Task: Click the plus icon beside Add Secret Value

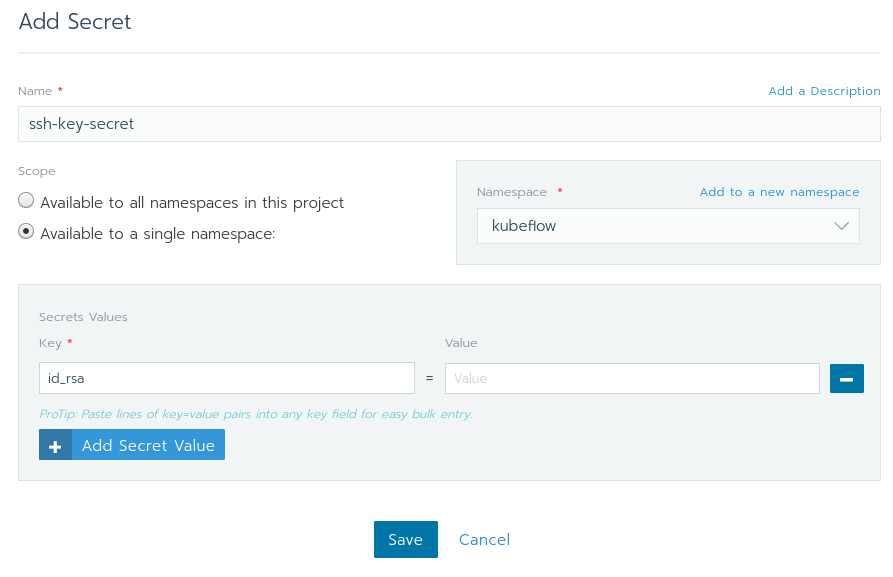Action: [55, 446]
